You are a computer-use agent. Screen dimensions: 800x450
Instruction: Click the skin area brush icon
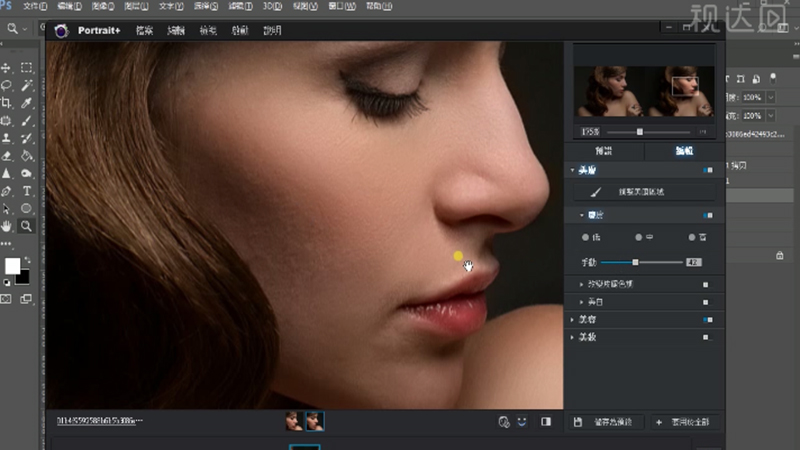tap(595, 192)
